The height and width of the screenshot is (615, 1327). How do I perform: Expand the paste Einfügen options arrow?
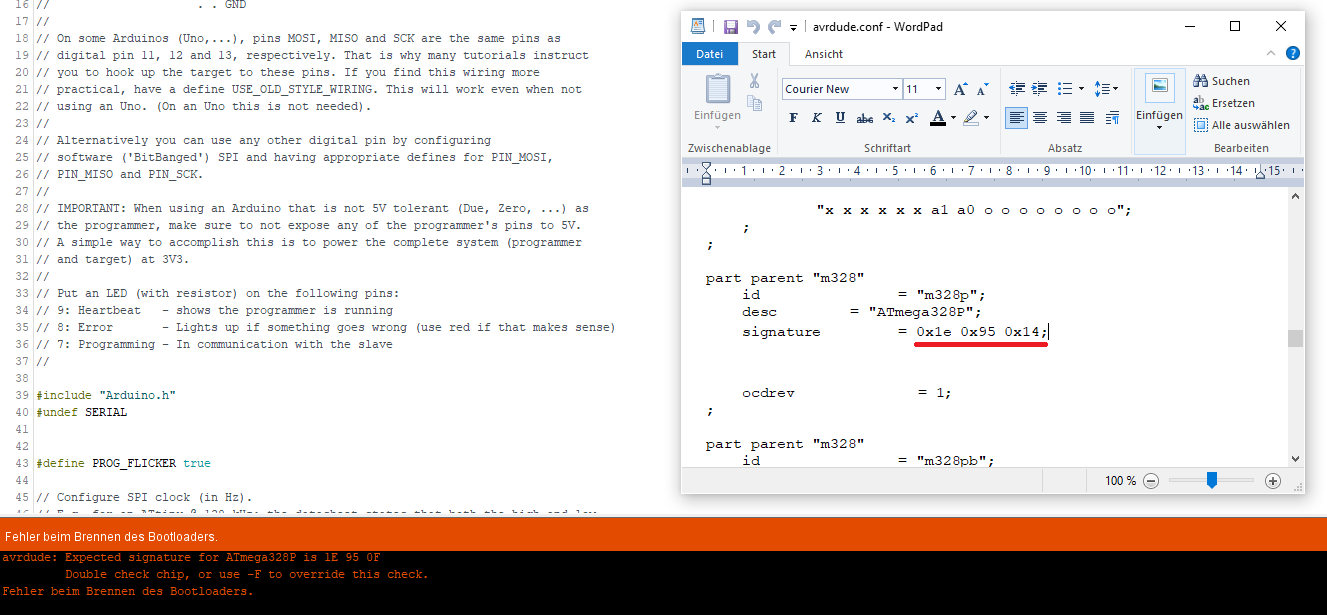[718, 128]
